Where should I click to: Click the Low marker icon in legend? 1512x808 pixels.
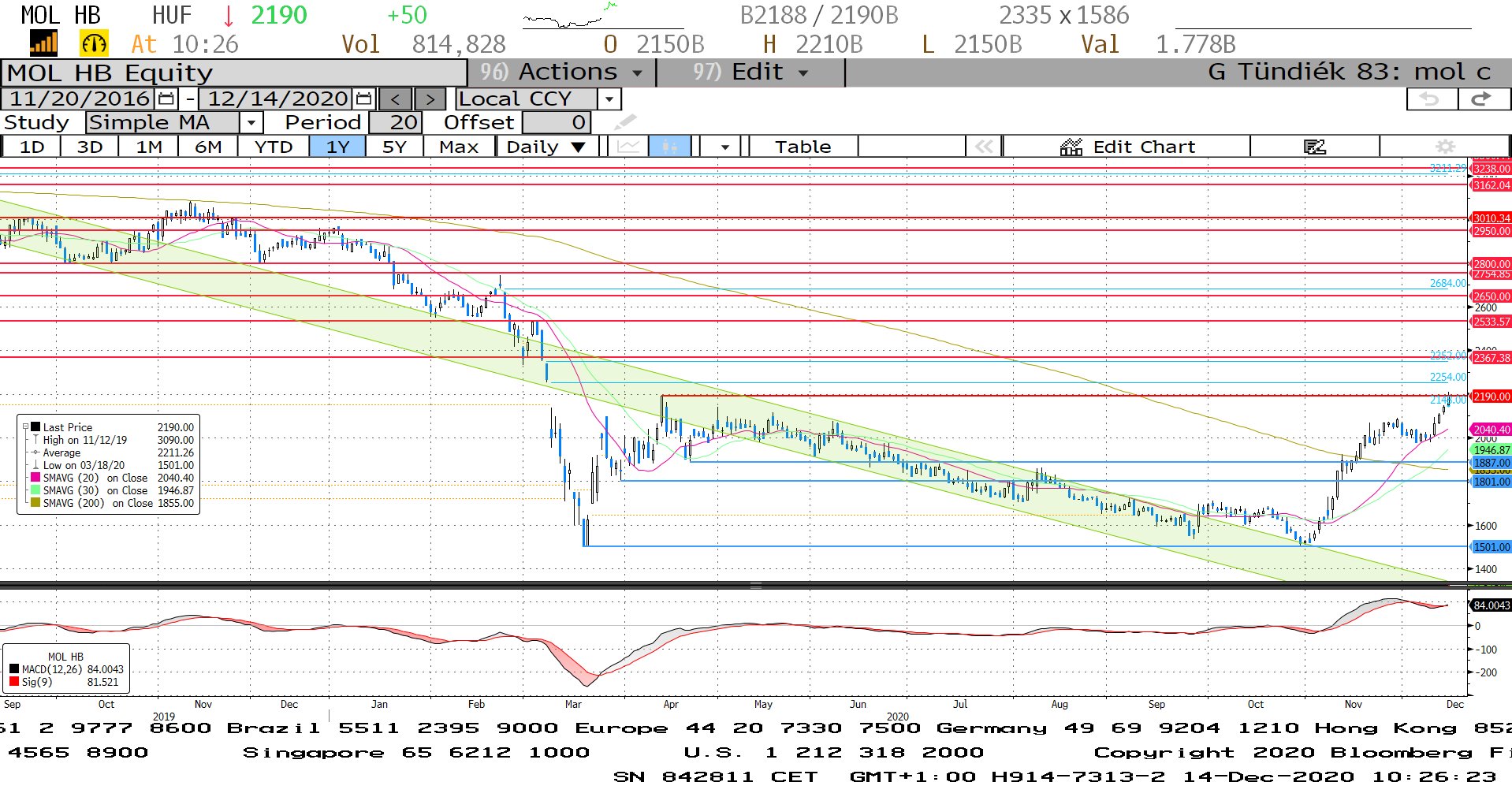35,465
